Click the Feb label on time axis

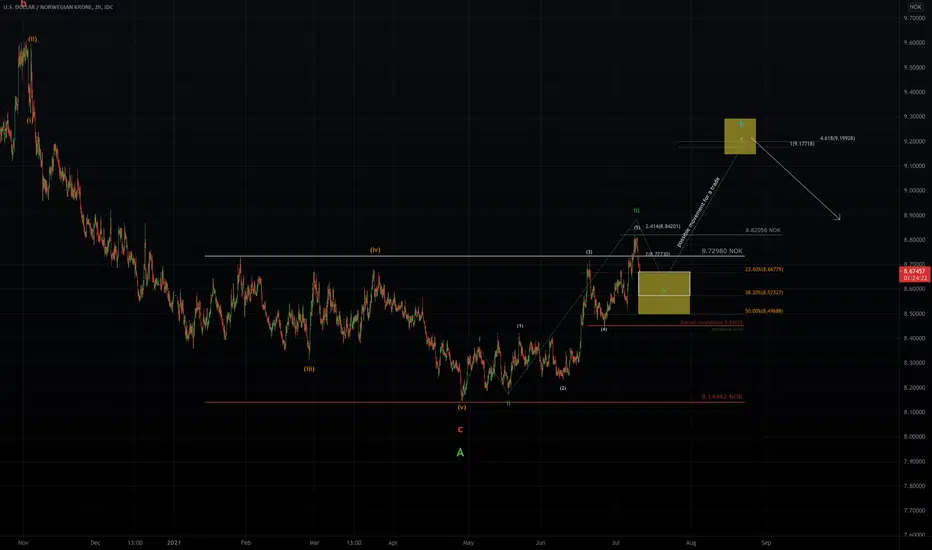point(245,543)
